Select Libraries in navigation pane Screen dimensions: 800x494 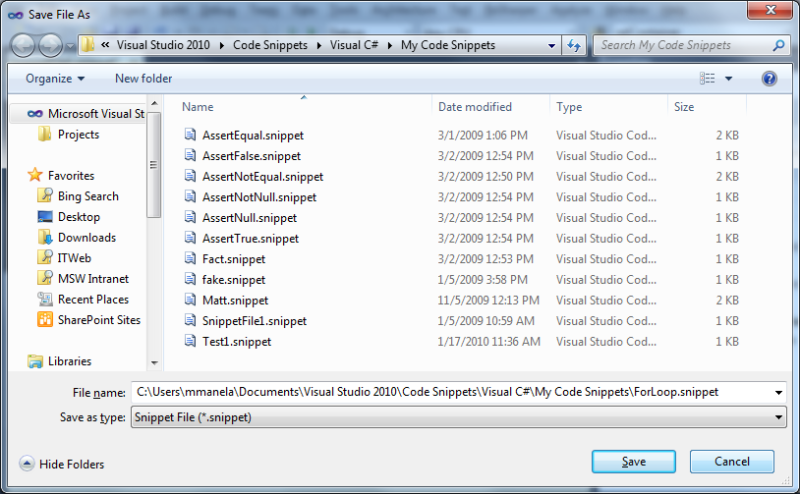(x=69, y=361)
